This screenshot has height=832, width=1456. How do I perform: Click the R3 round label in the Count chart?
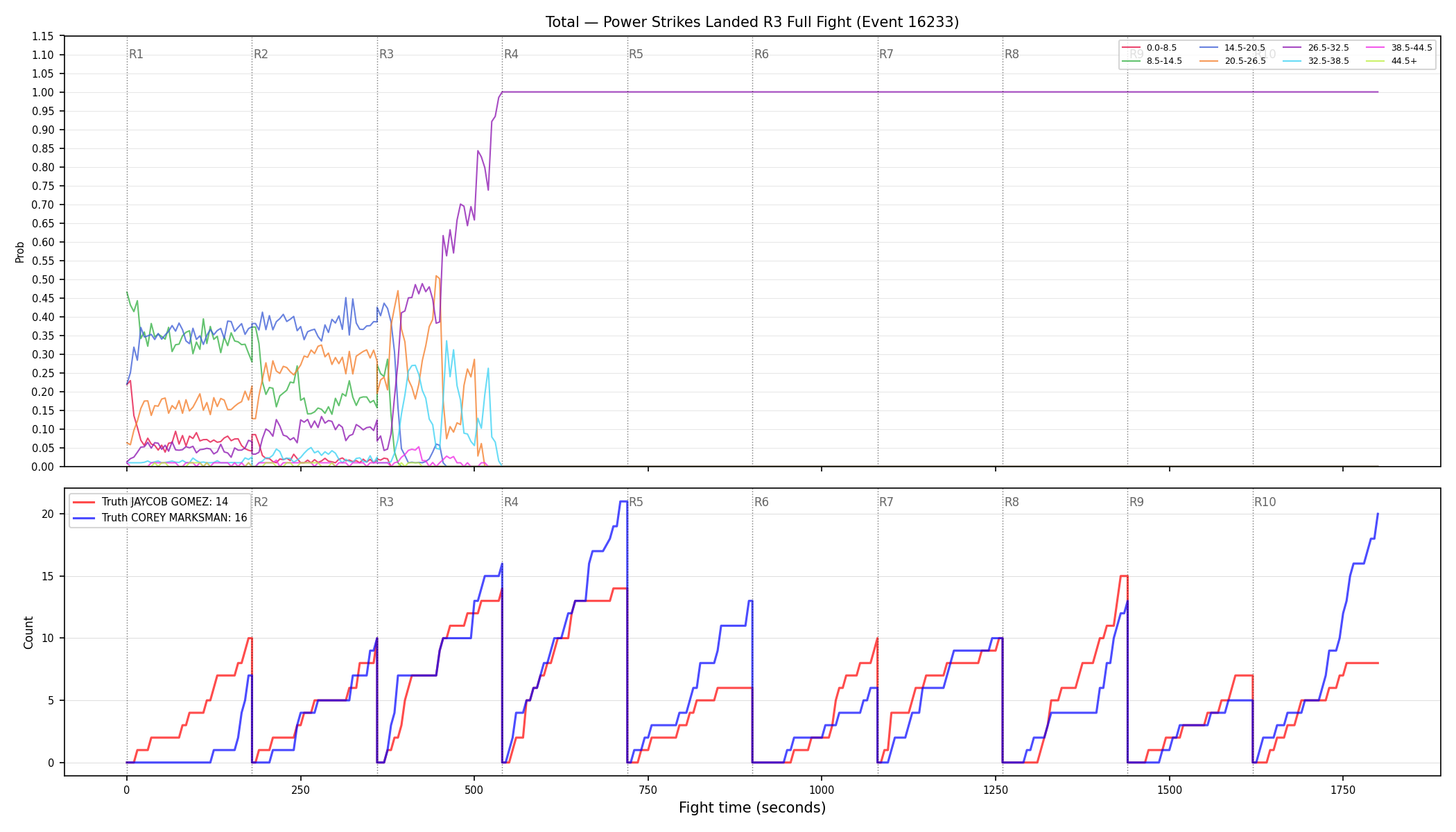click(x=386, y=502)
